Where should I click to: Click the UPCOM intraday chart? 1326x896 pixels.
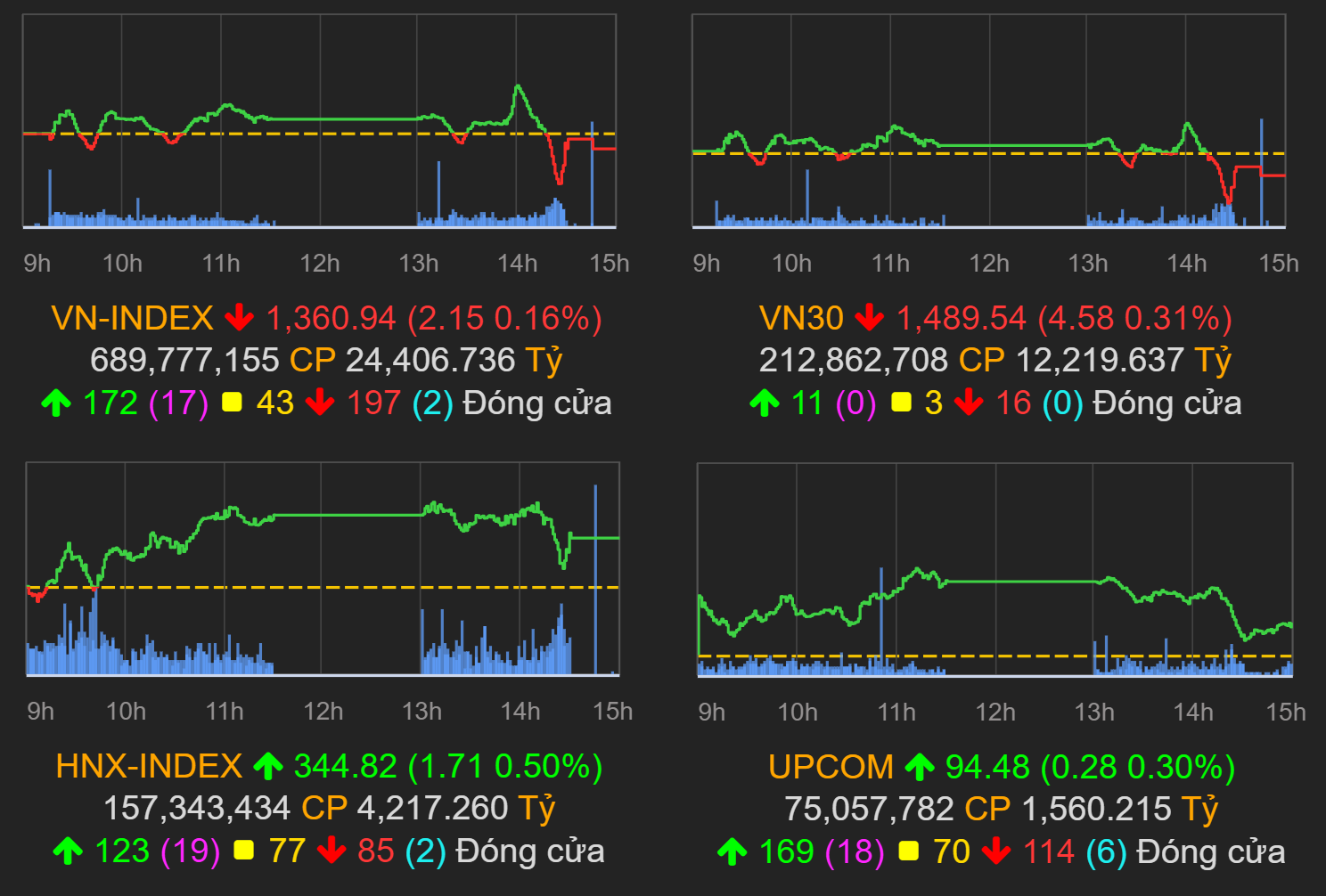tap(994, 569)
